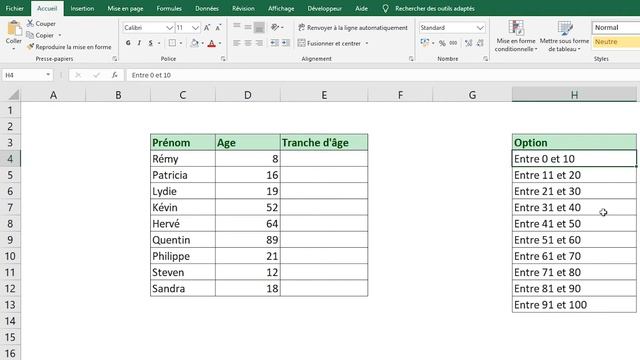Apply fill color bucket
This screenshot has width=640, height=360.
pyautogui.click(x=195, y=43)
